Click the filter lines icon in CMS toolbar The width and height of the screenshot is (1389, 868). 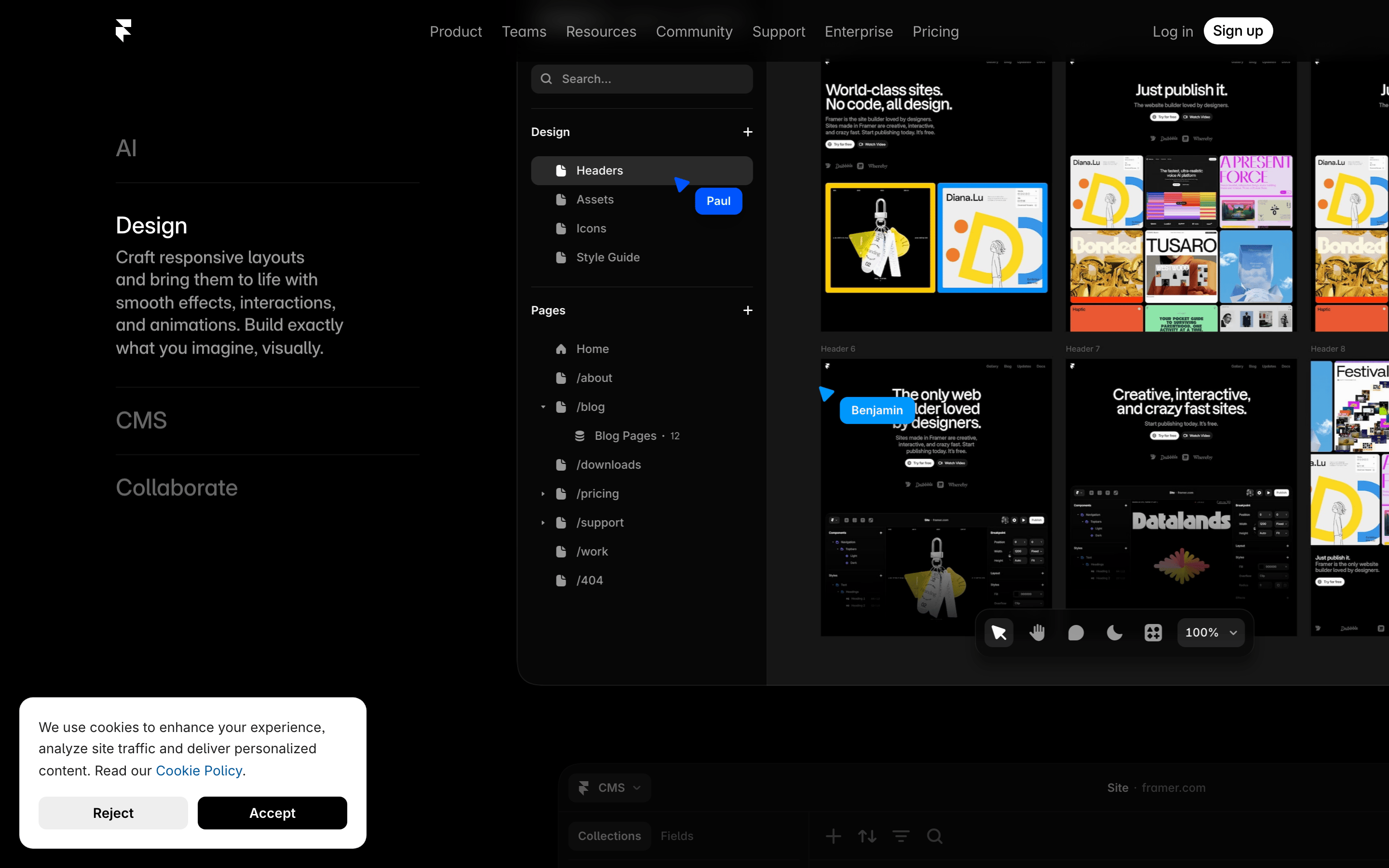[x=901, y=837]
